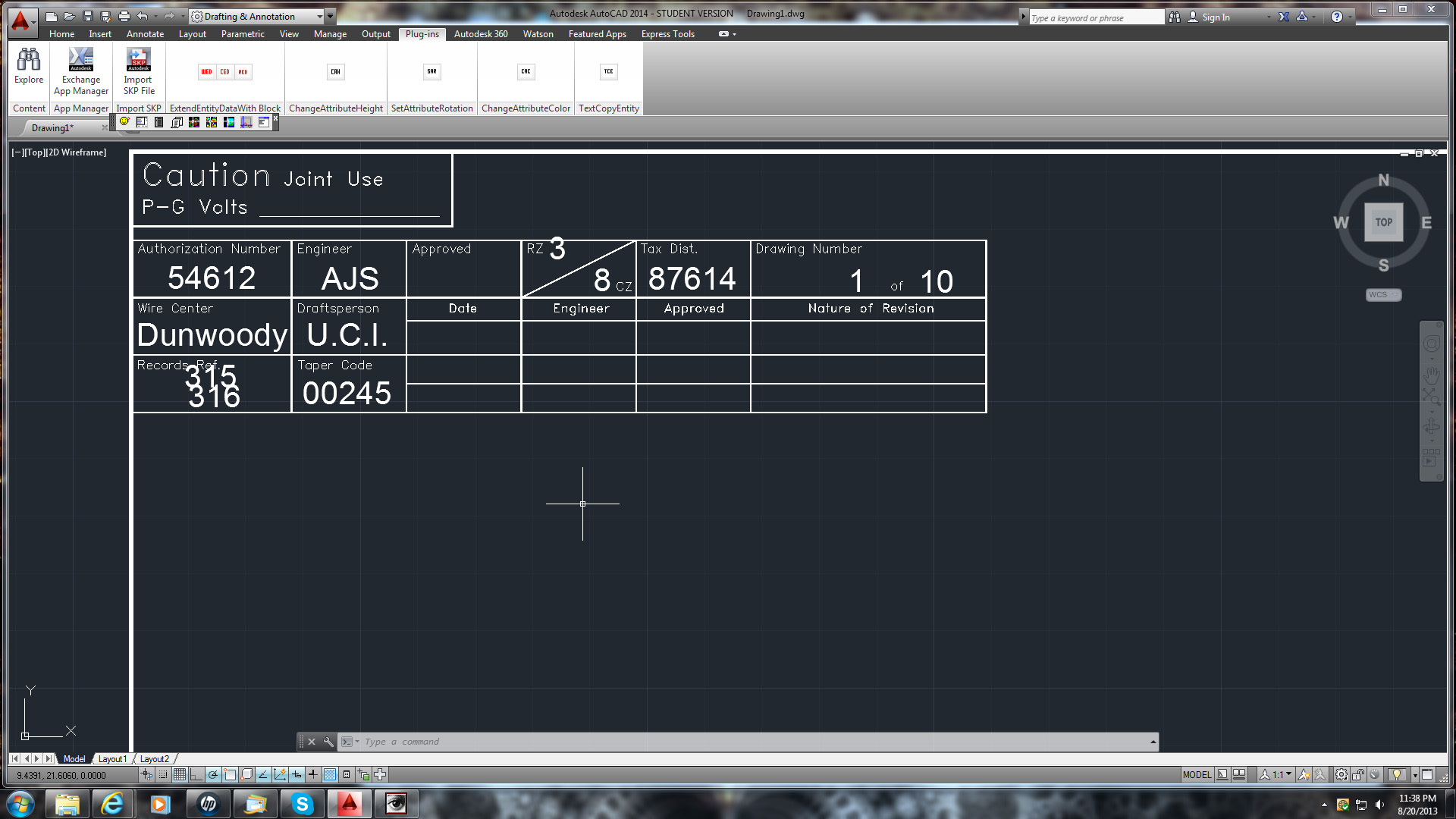Click the TextCopyEntity TCE icon
Image resolution: width=1456 pixels, height=819 pixels.
608,72
